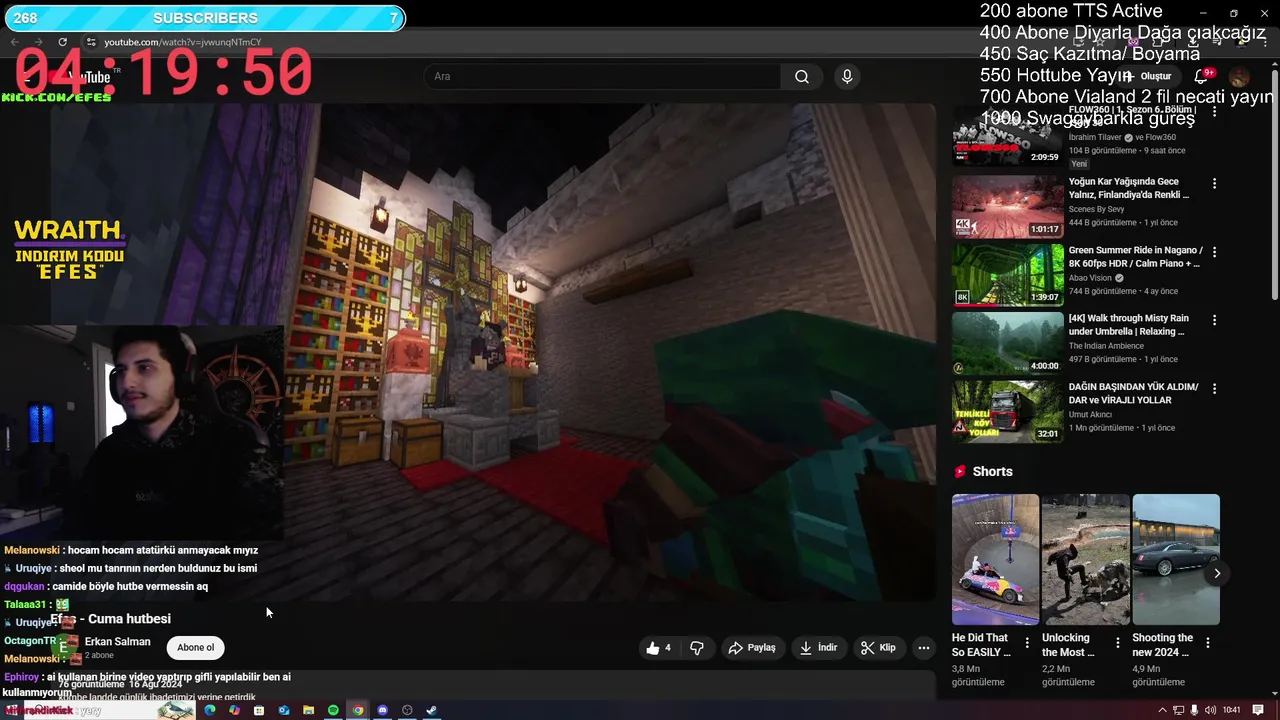
Task: Open Walk through Misty Rain thumbnail
Action: (x=1007, y=343)
